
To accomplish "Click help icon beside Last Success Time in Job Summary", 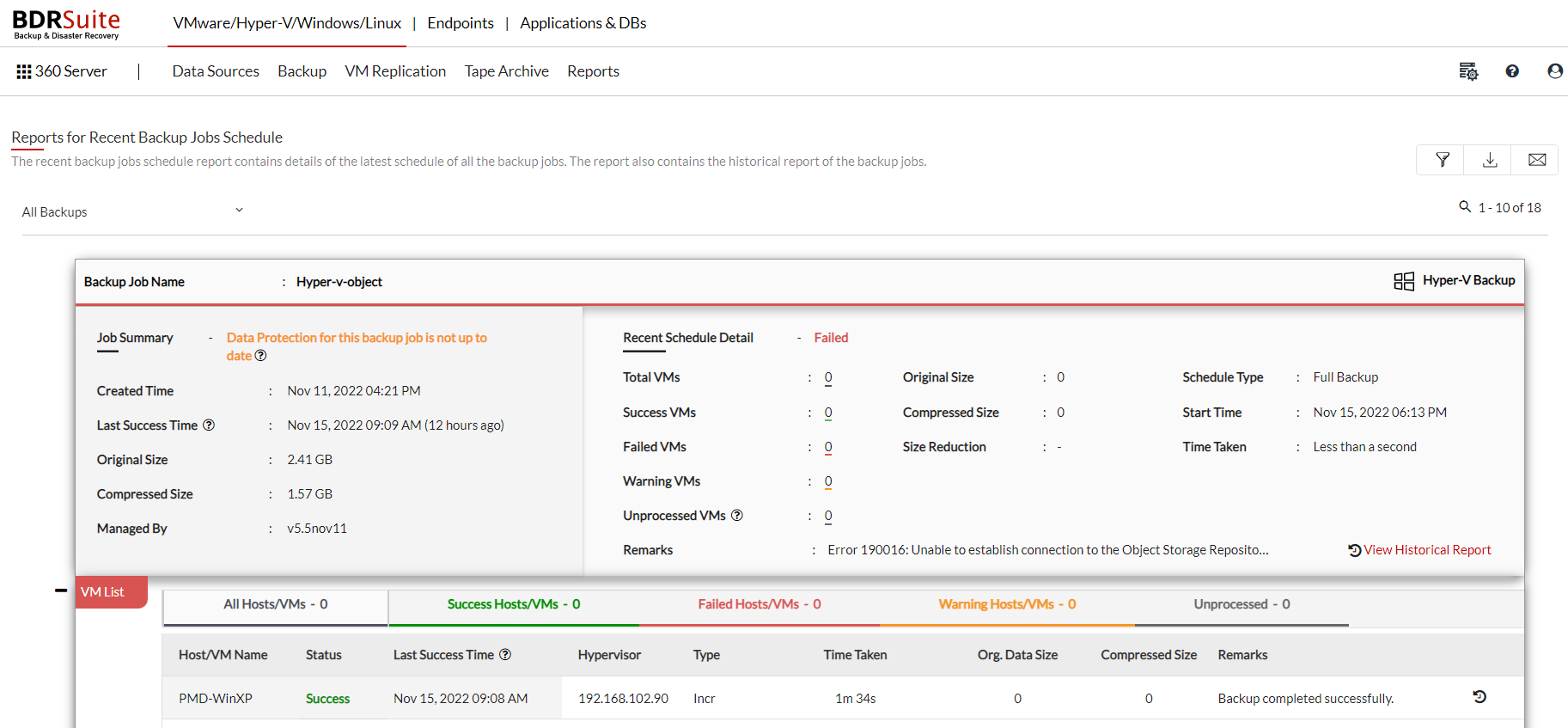I will [209, 425].
